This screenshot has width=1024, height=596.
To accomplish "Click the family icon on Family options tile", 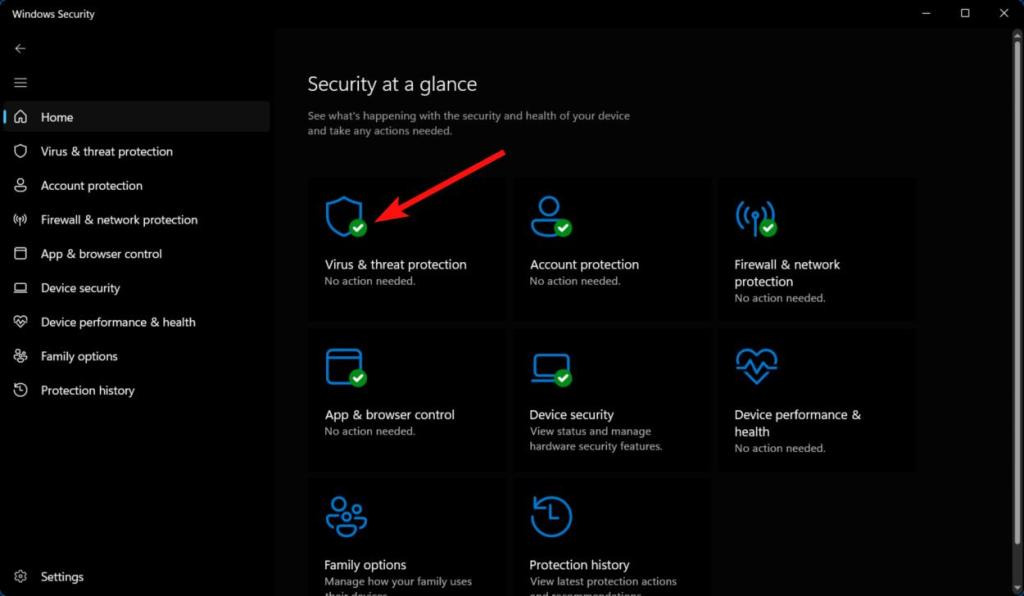I will pyautogui.click(x=346, y=516).
